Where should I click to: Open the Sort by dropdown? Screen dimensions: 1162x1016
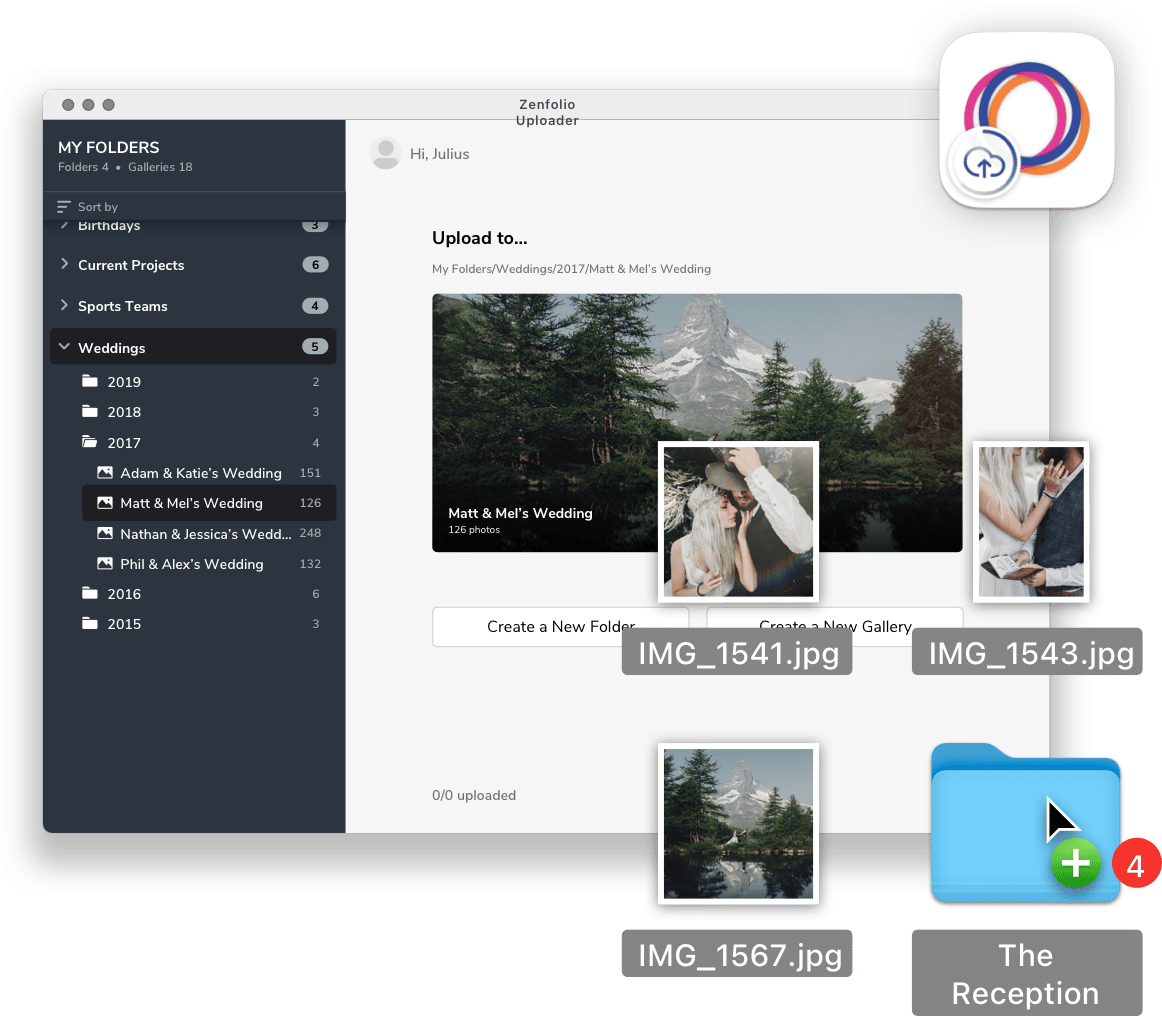(97, 207)
